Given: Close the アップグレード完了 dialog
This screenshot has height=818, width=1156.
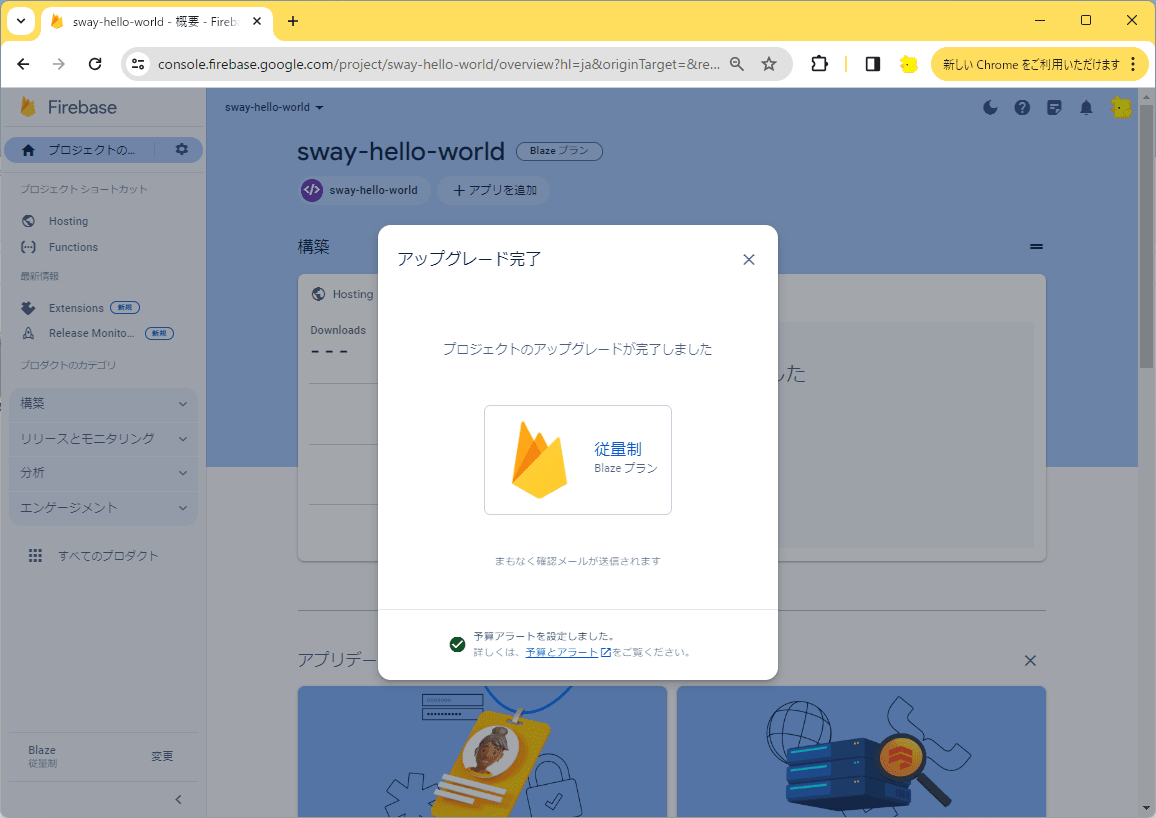Looking at the screenshot, I should point(748,259).
